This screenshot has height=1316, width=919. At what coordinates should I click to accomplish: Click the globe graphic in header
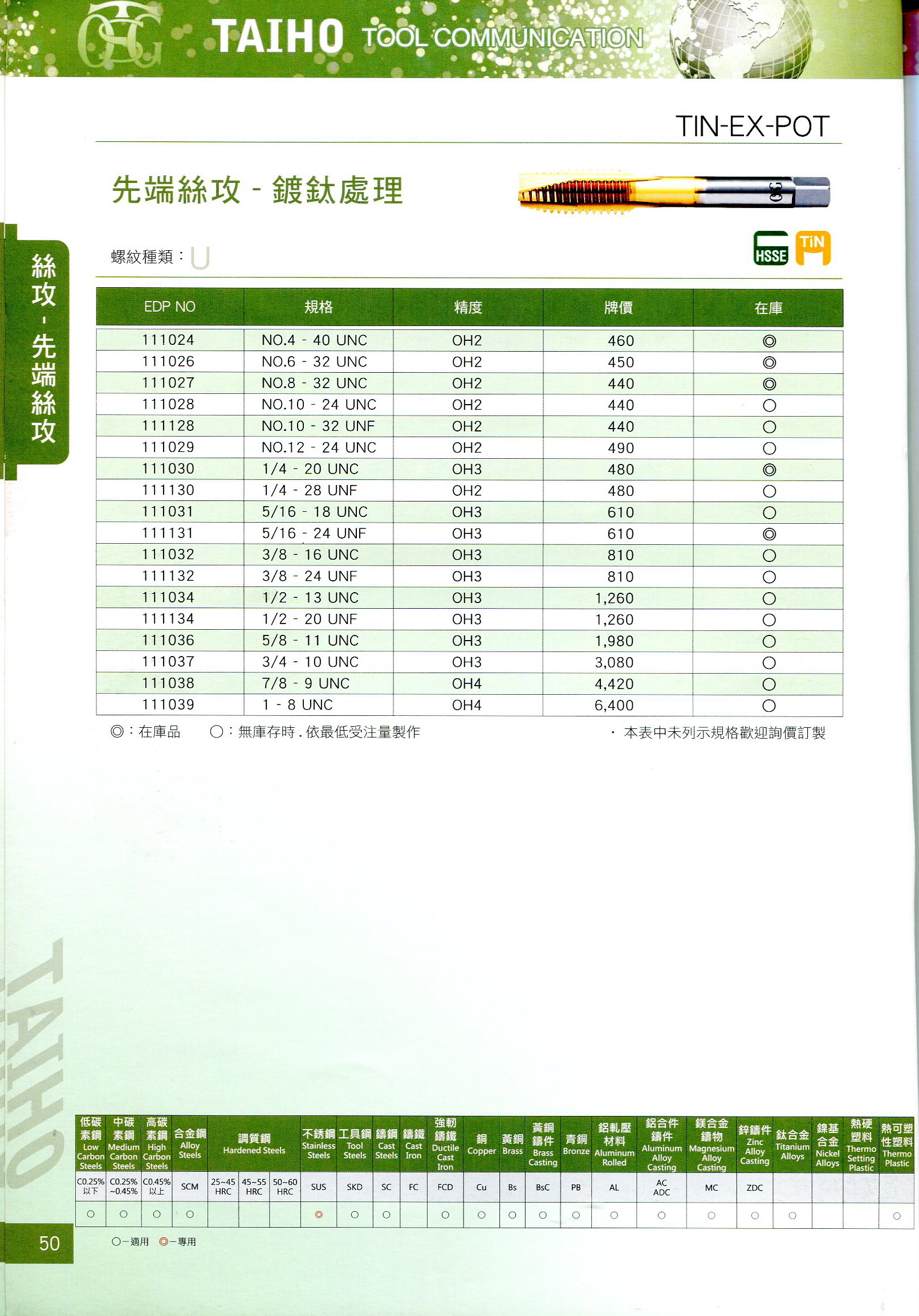tap(739, 37)
